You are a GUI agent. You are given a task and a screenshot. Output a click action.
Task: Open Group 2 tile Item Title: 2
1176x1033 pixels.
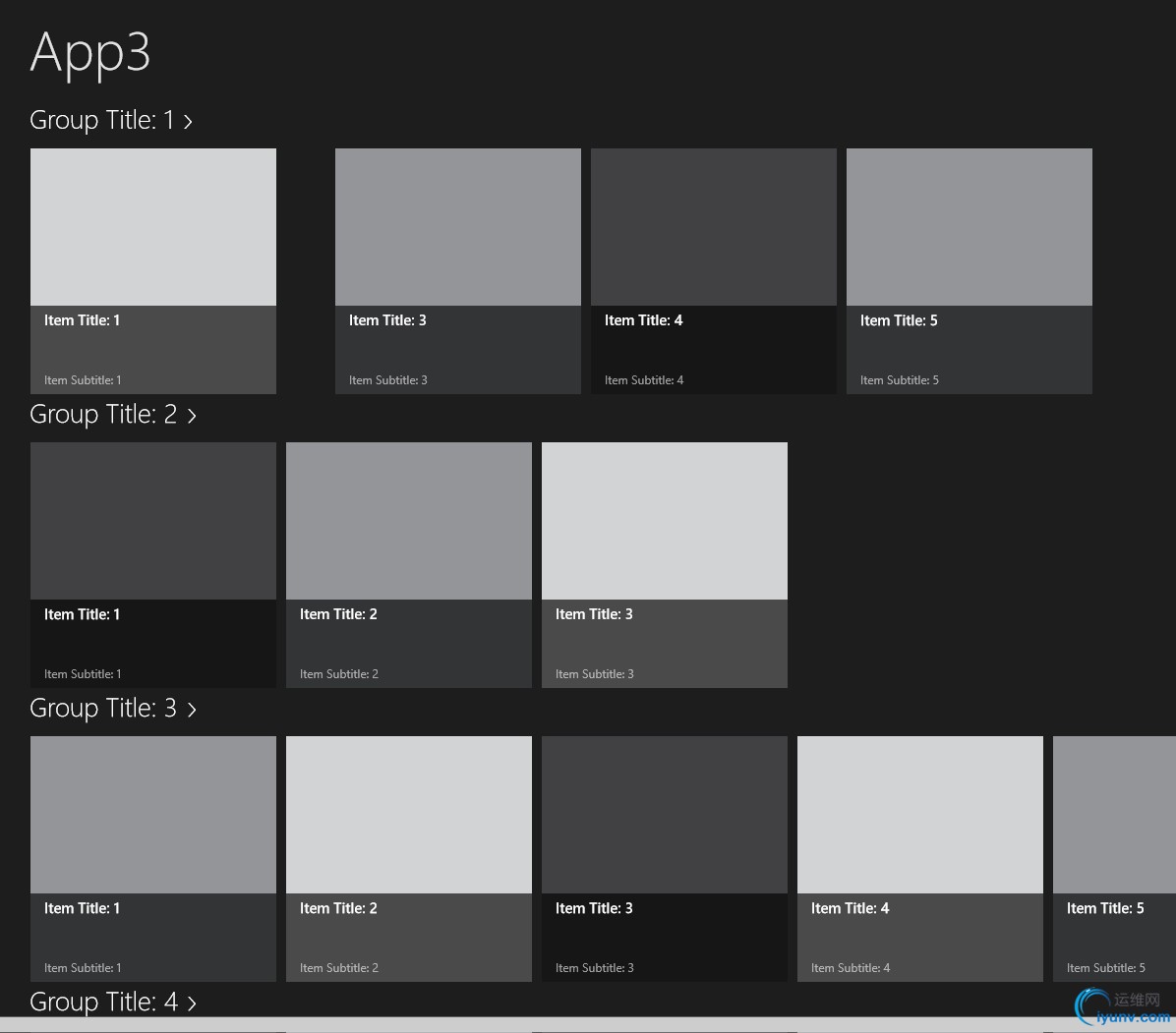[409, 564]
